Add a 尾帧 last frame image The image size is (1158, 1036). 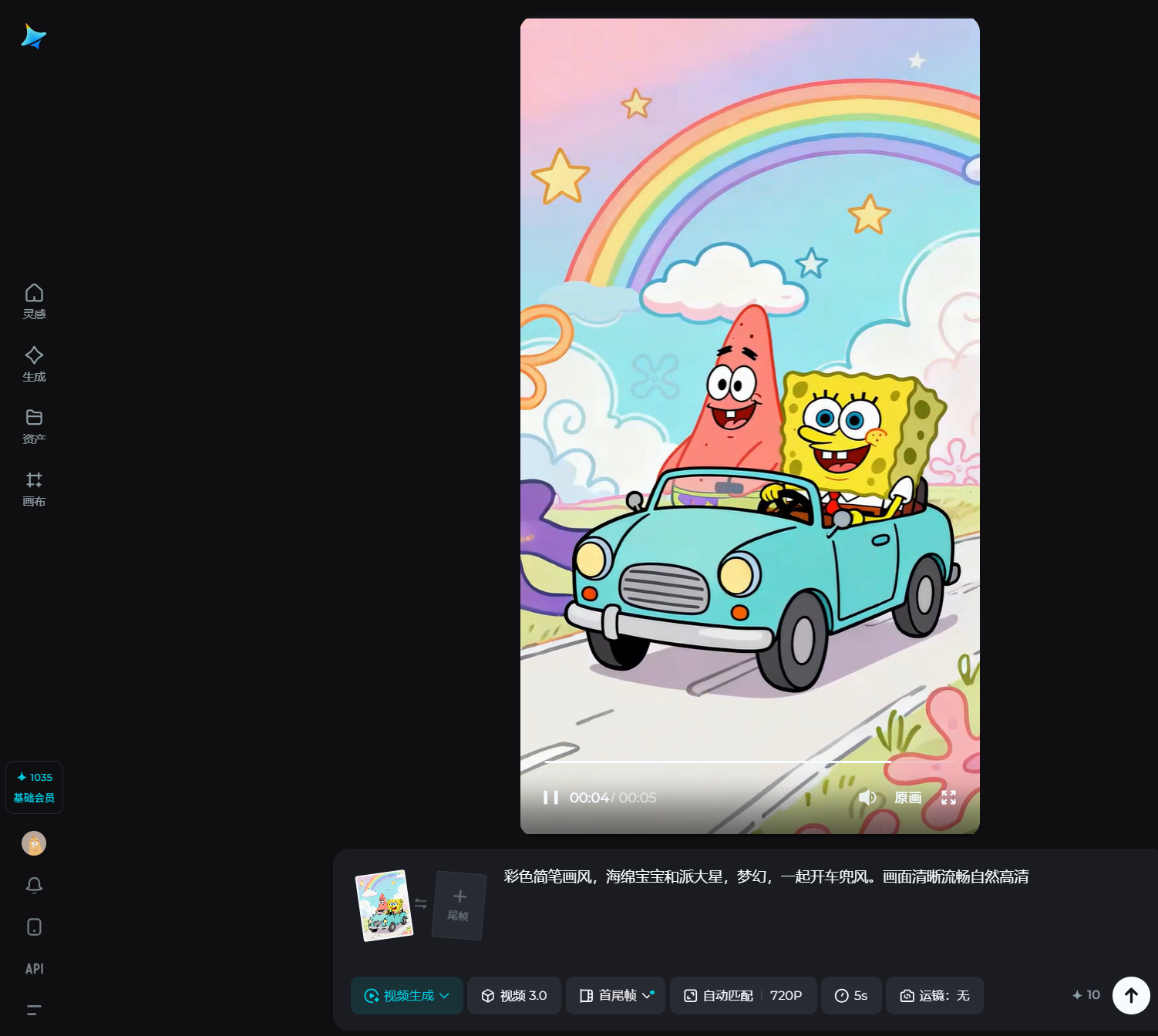pyautogui.click(x=459, y=906)
